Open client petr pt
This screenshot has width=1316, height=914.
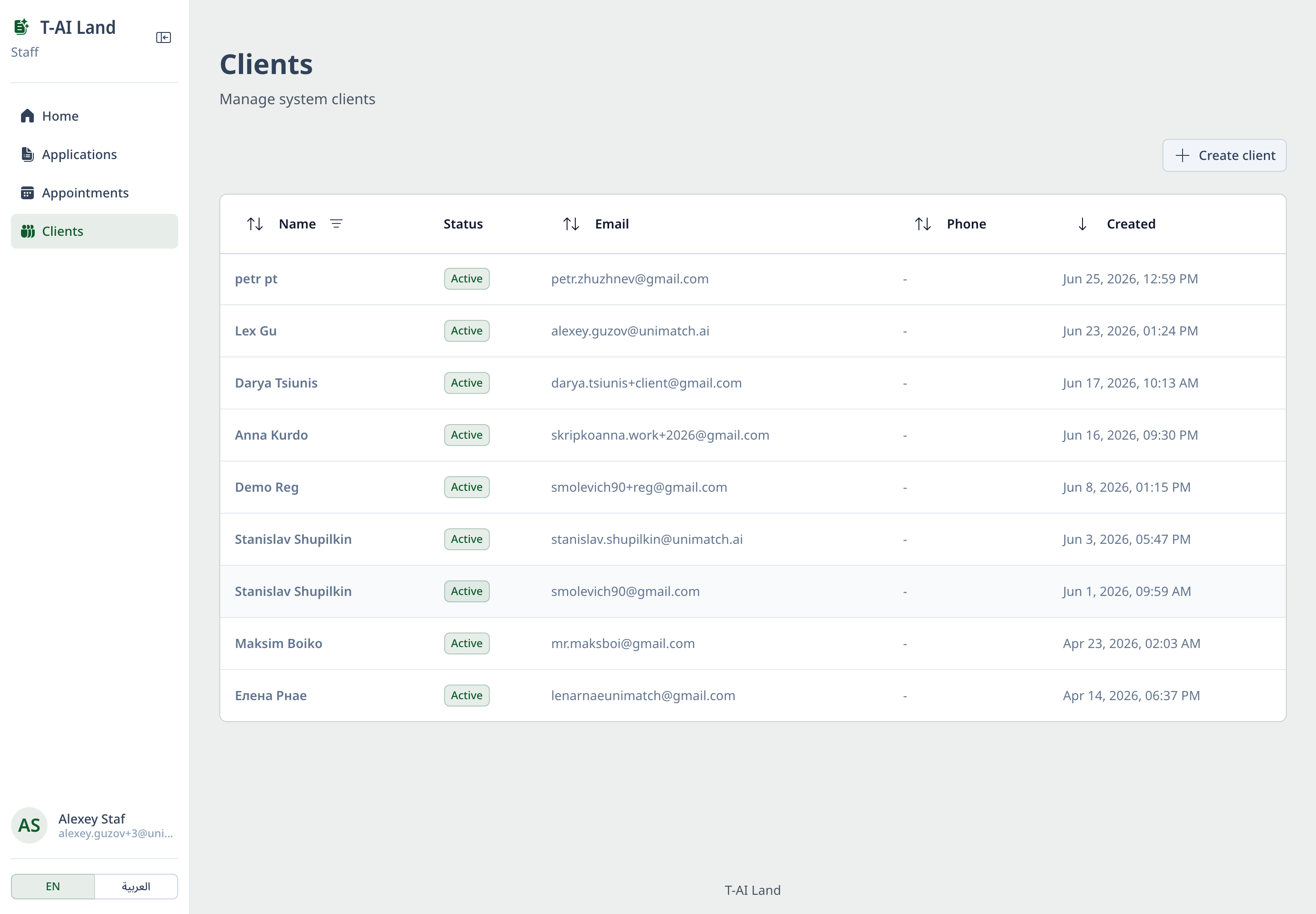256,279
